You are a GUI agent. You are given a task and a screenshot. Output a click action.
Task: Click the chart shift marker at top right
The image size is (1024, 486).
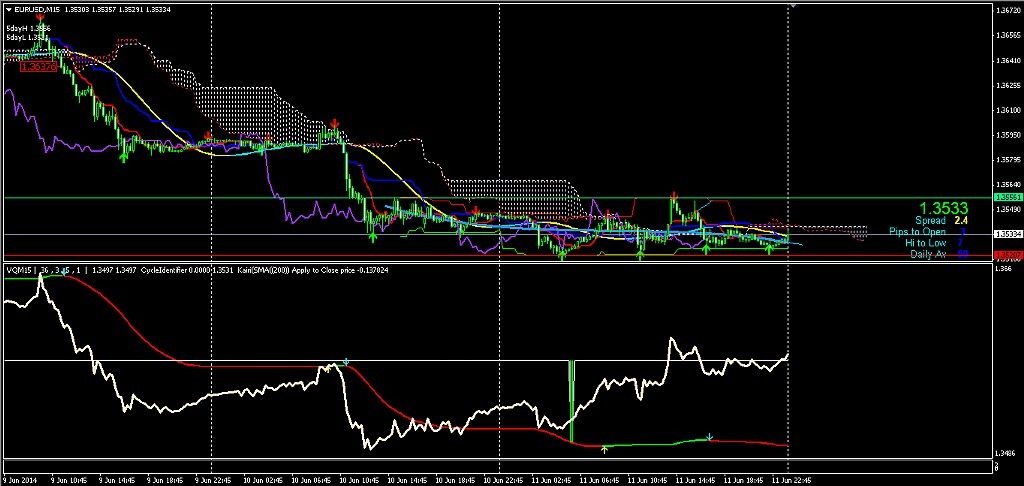pyautogui.click(x=793, y=5)
